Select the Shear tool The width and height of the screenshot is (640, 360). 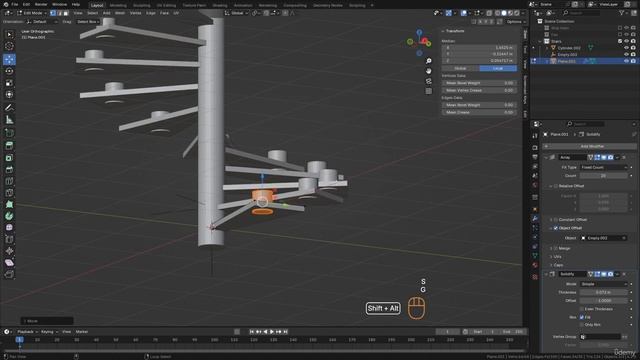click(9, 263)
